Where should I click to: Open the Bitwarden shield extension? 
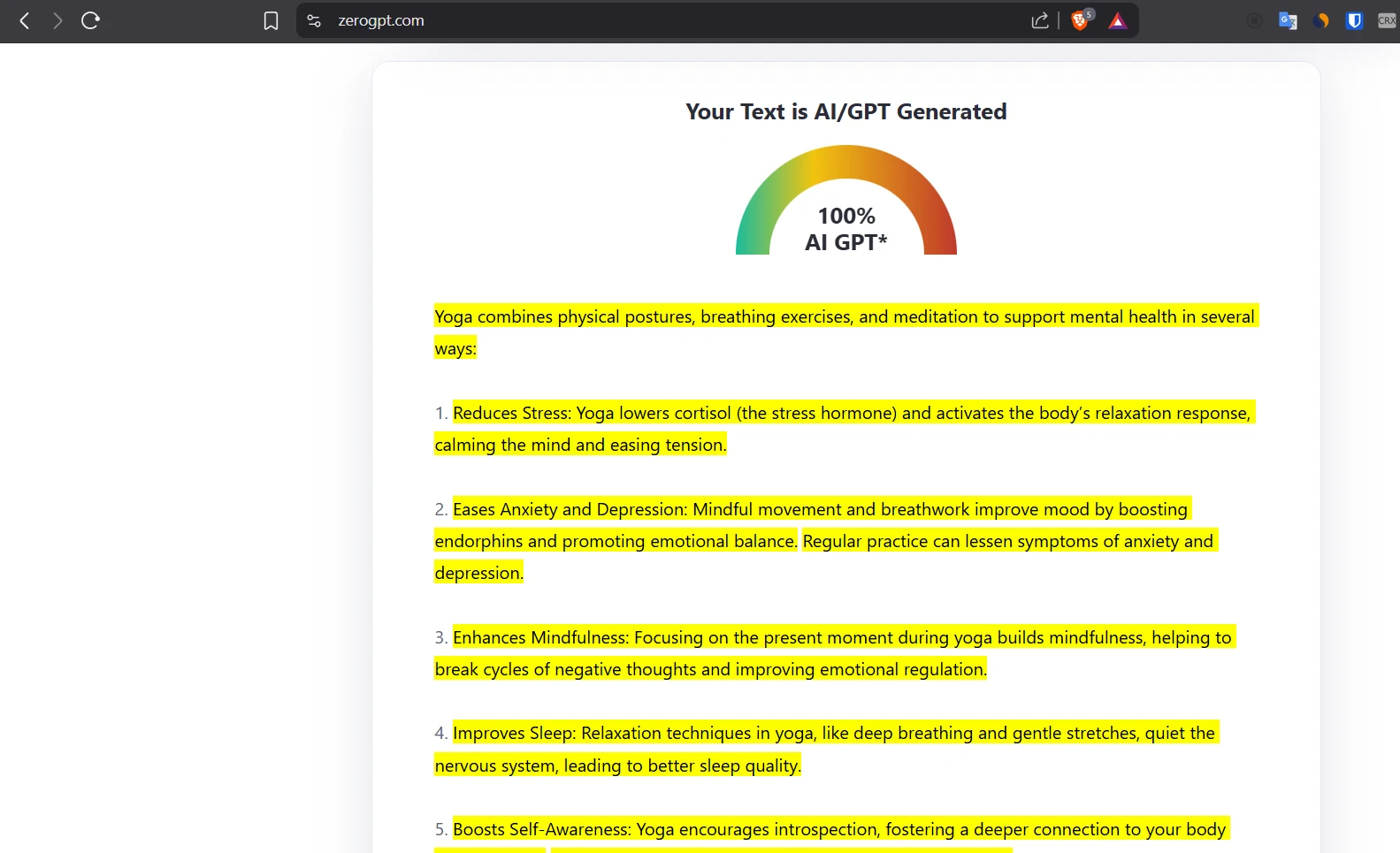[1354, 20]
